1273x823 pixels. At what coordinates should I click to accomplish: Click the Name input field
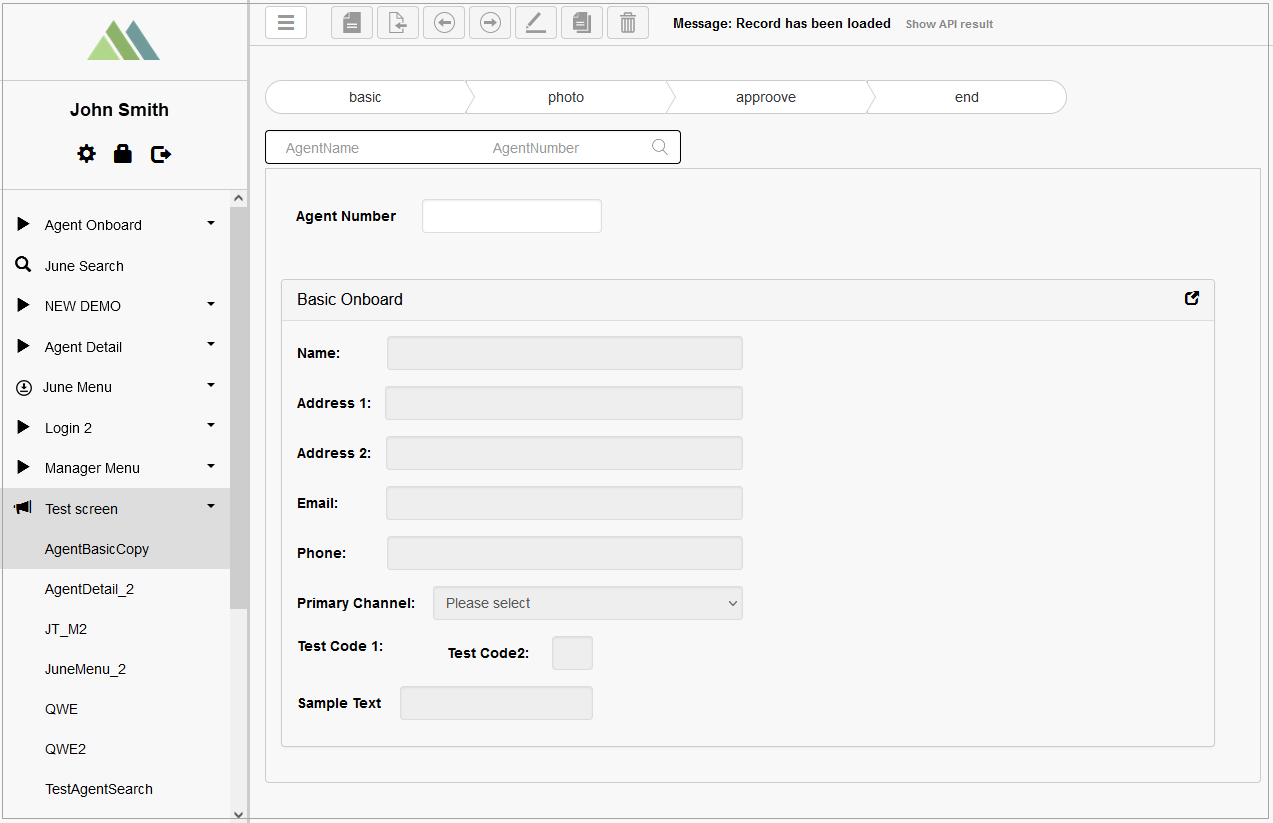coord(565,353)
